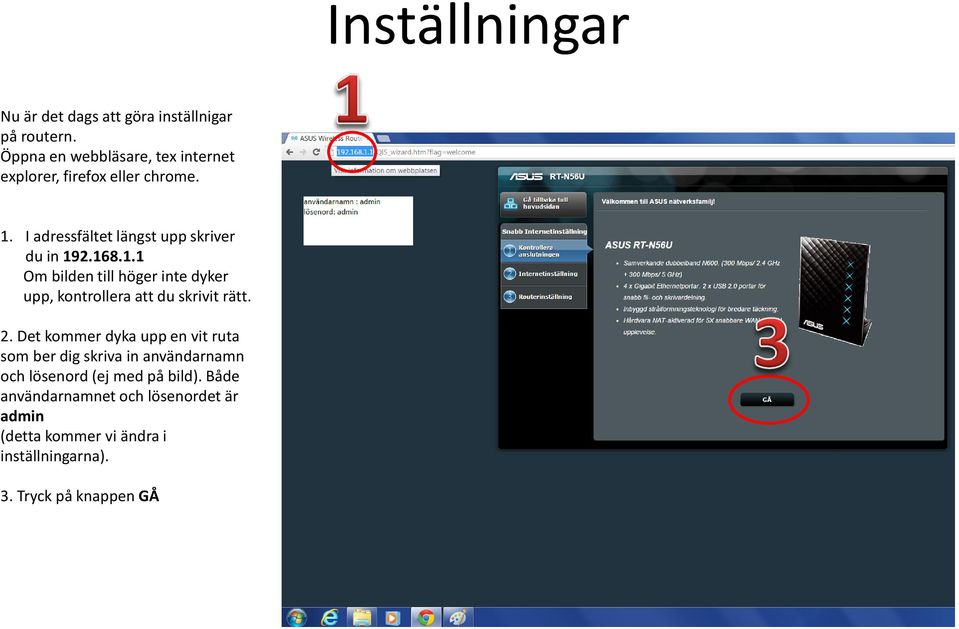This screenshot has height=629, width=959.
Task: Click the 'ASUS RT-N56U' product title
Action: point(639,245)
